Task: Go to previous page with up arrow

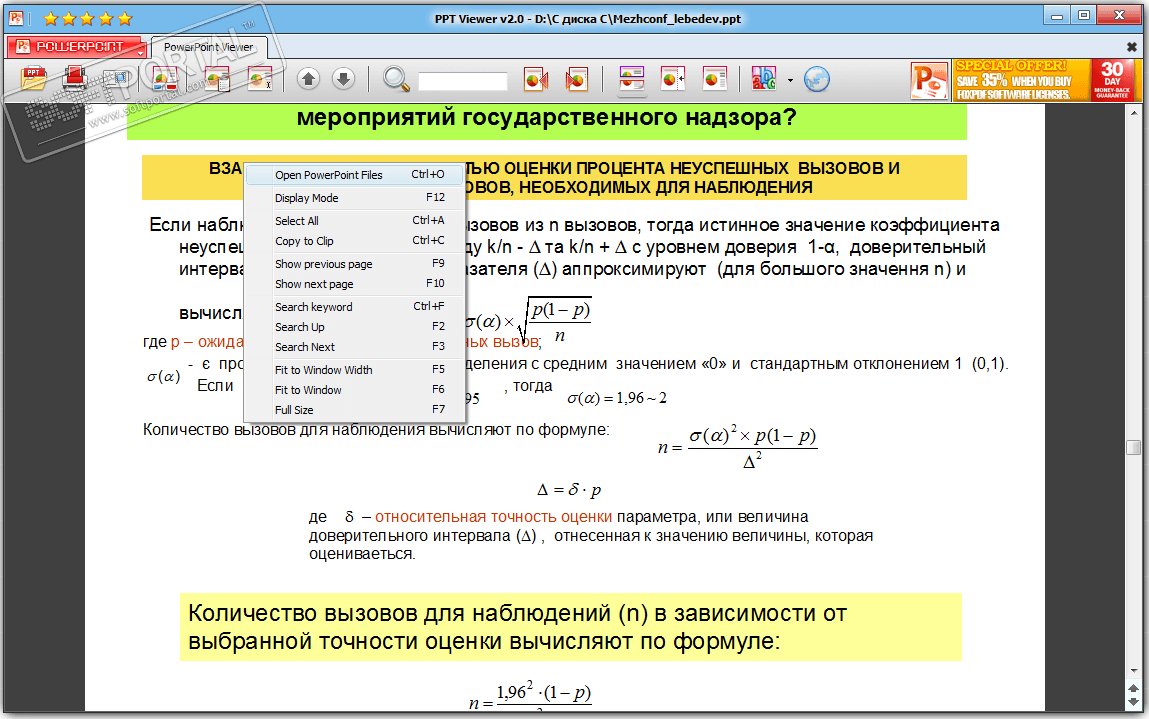Action: tap(309, 78)
